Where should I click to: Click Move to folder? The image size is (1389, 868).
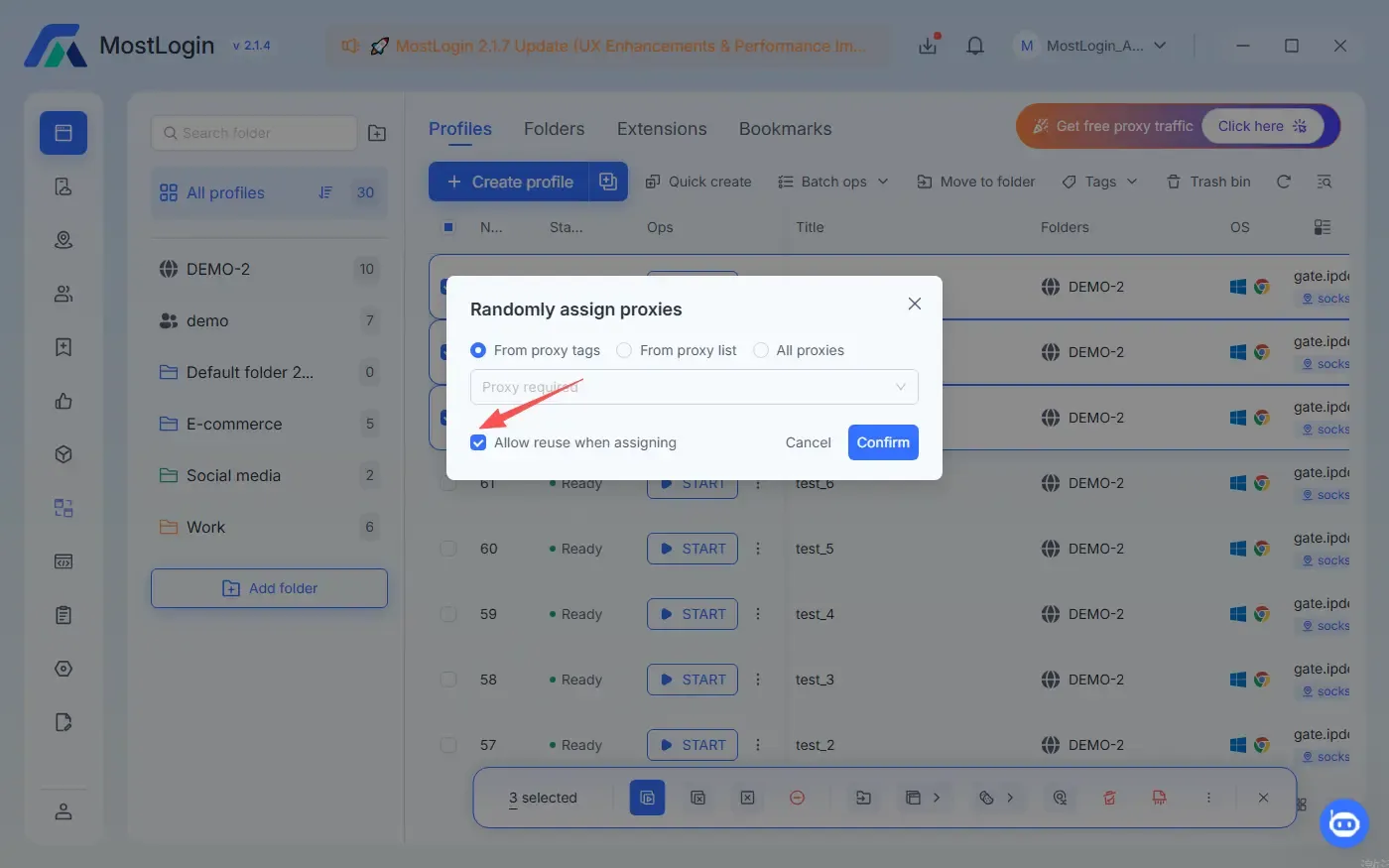pyautogui.click(x=975, y=182)
